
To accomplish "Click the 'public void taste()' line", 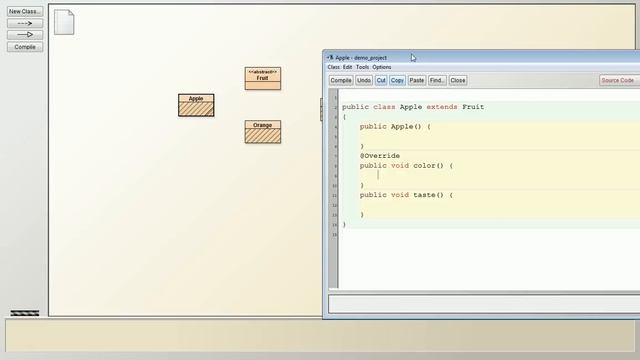I will pos(406,195).
